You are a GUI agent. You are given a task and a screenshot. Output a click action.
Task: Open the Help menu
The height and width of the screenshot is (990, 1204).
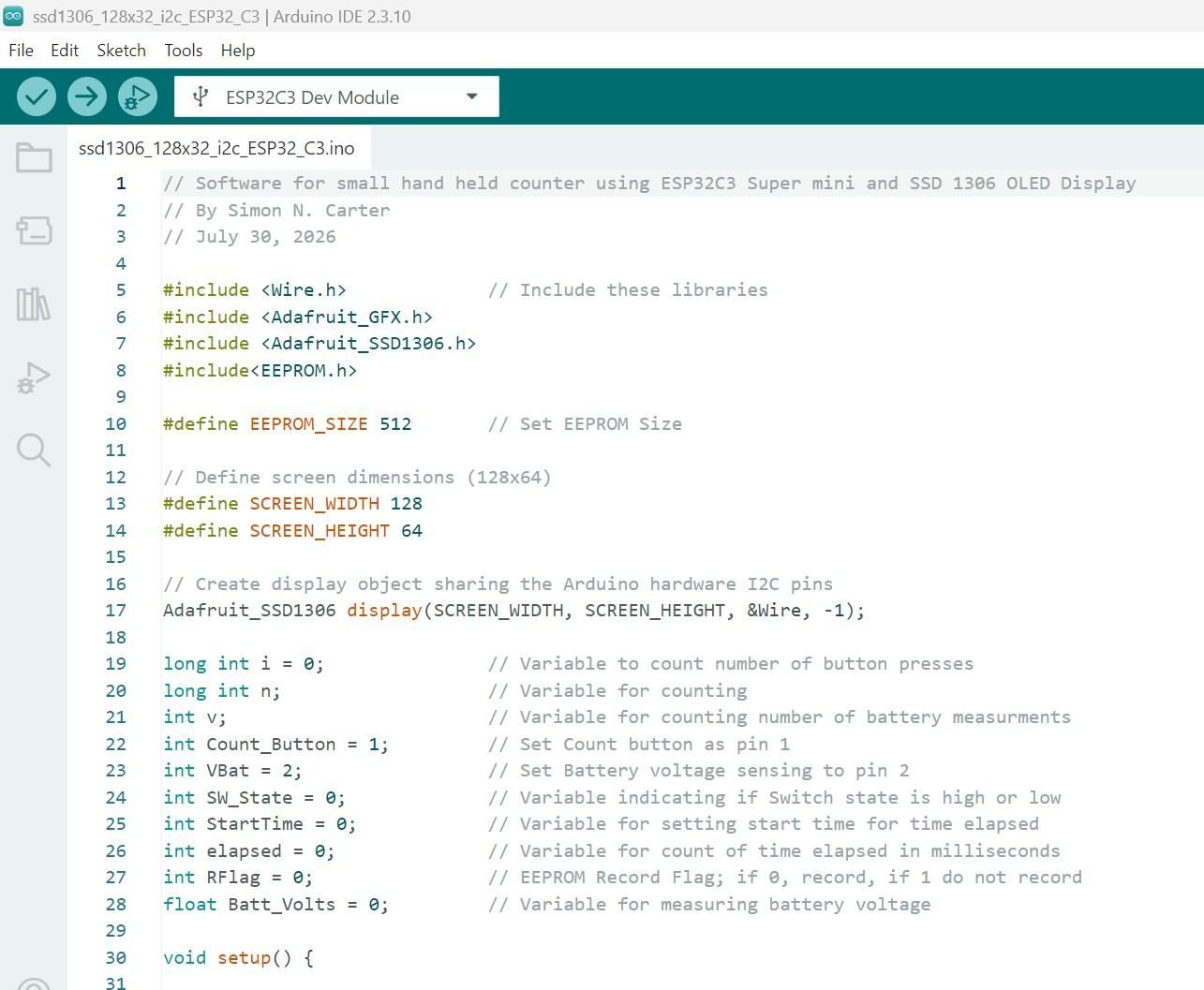pos(238,51)
